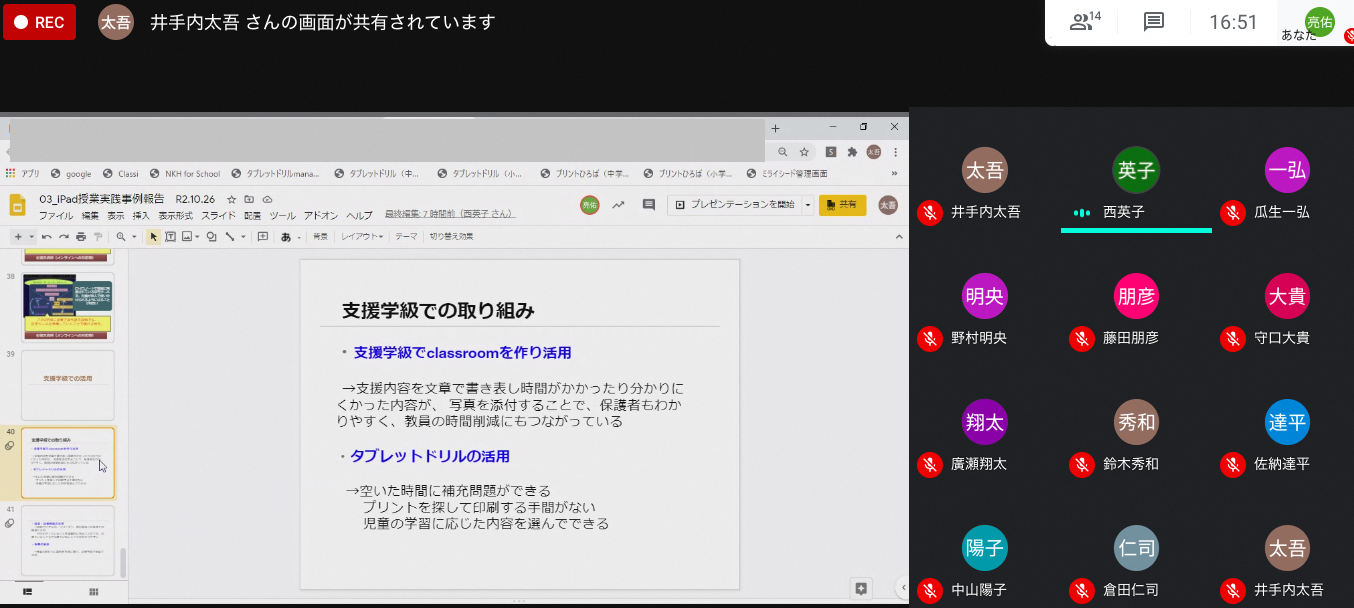Collapse the toolbar with the up chevron

point(898,237)
